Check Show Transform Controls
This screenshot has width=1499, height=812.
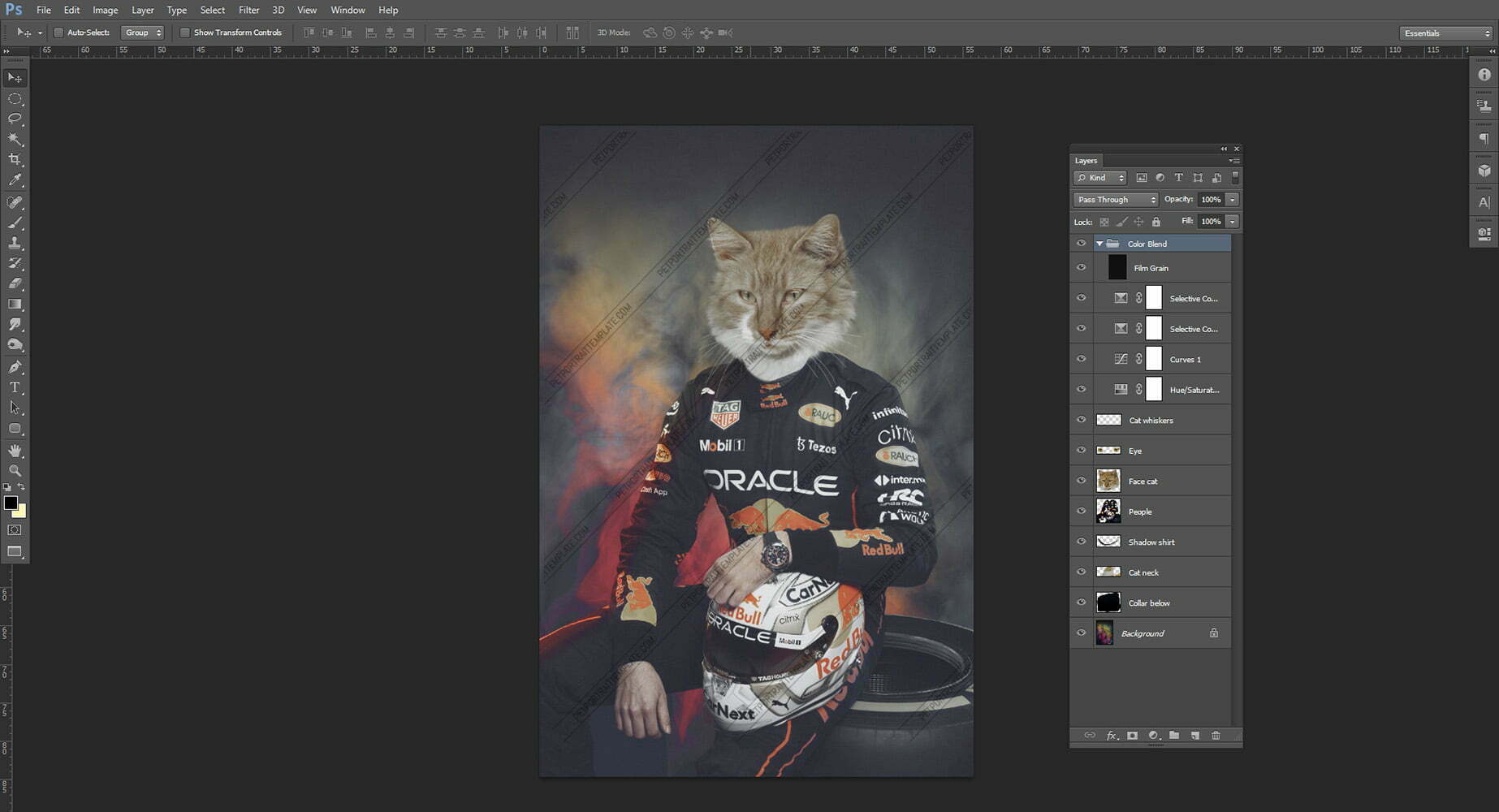pos(184,32)
